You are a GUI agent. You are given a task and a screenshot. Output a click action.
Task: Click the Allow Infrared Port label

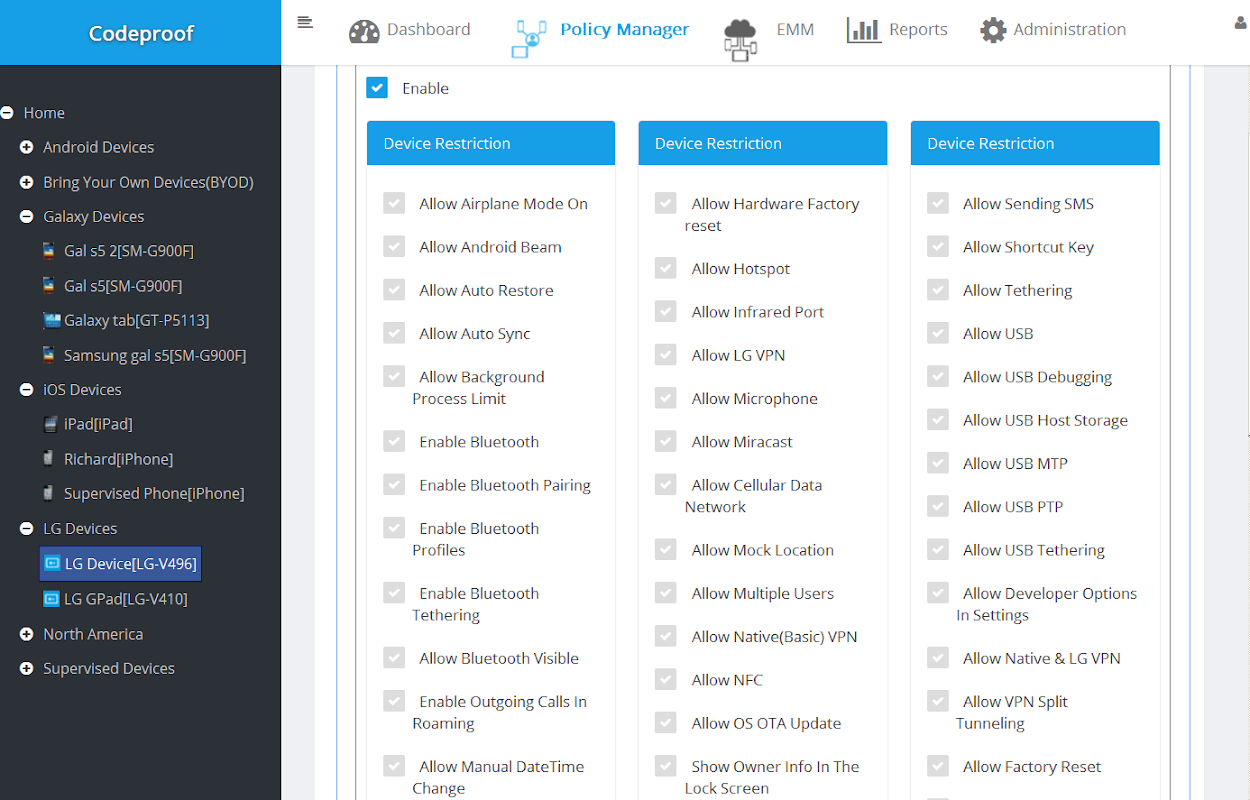[x=758, y=312]
